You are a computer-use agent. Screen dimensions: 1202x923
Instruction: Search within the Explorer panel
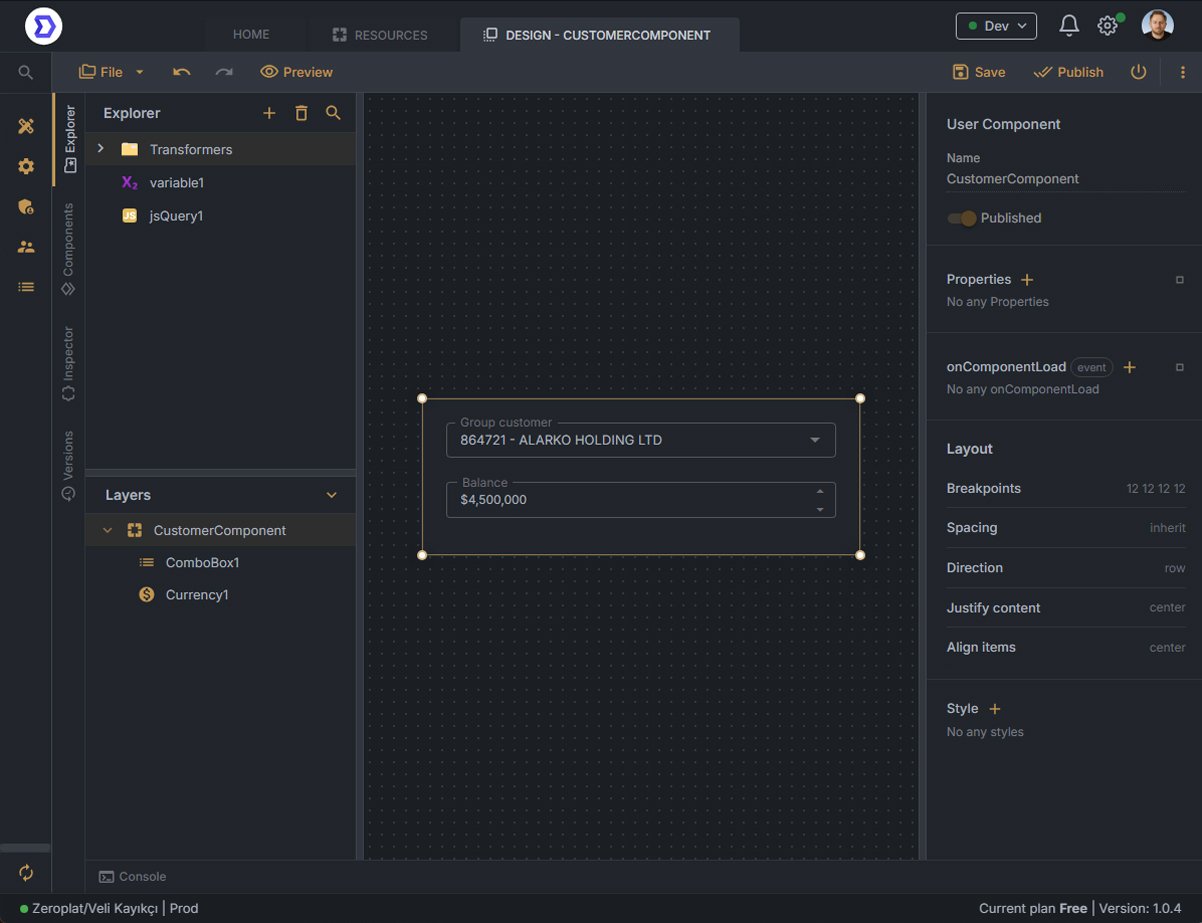pyautogui.click(x=333, y=113)
